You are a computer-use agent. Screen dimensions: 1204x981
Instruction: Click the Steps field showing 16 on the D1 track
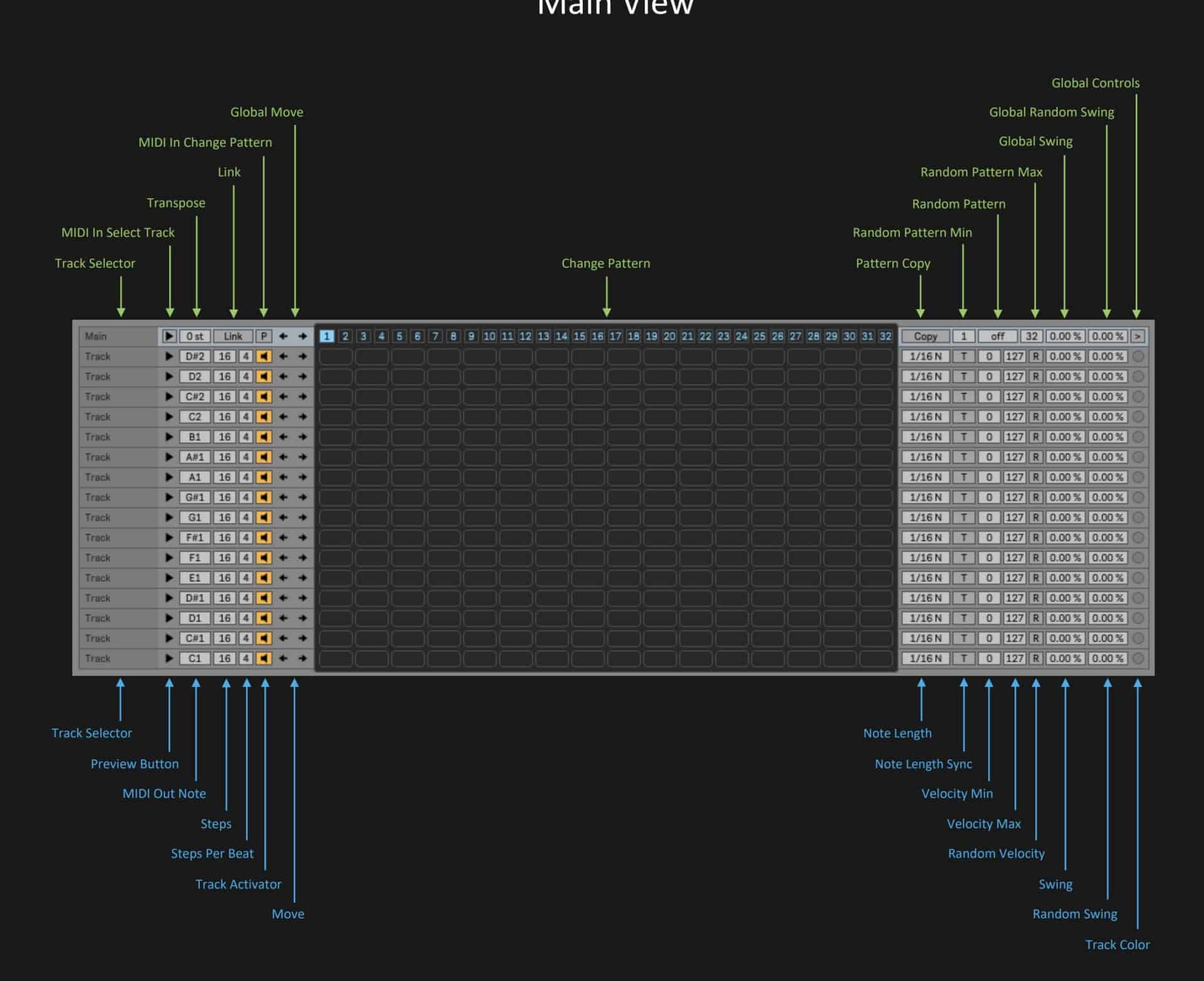(x=224, y=617)
